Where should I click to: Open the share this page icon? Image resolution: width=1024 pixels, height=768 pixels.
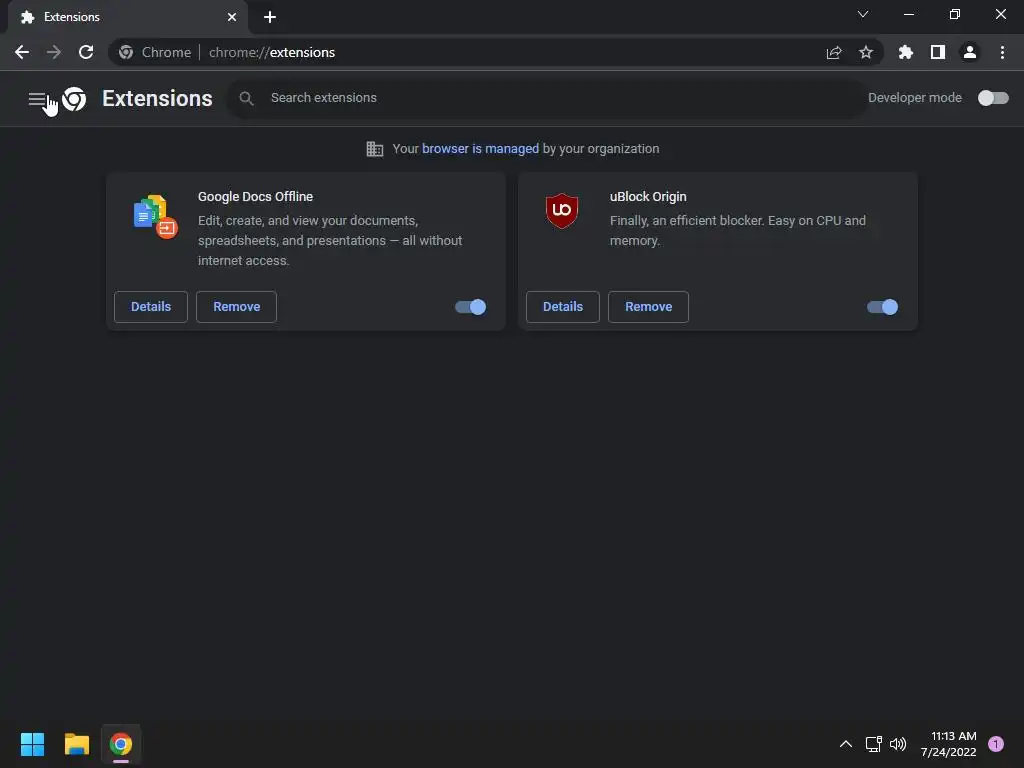pyautogui.click(x=834, y=52)
